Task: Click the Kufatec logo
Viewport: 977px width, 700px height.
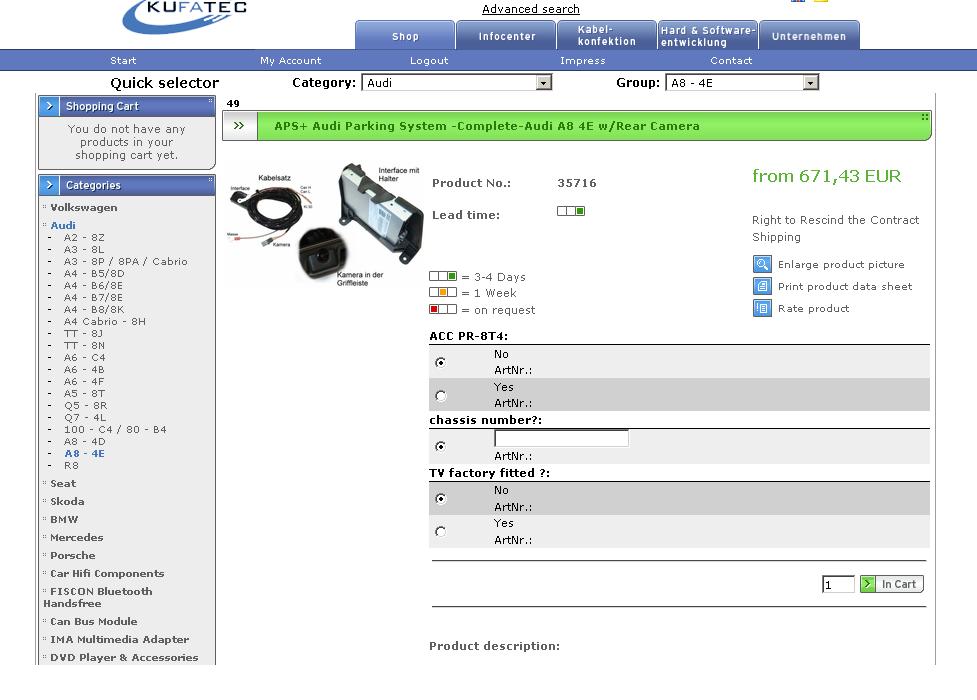Action: 184,16
